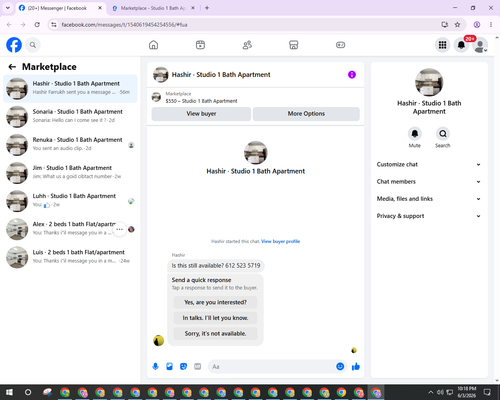Open the Marketplace storefront icon

[x=293, y=45]
